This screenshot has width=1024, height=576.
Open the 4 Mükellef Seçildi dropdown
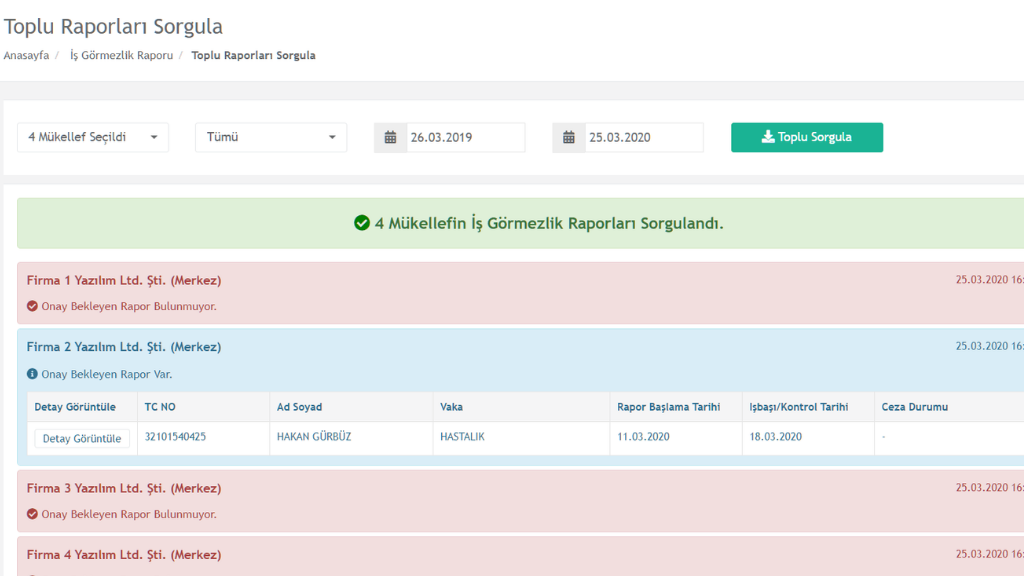(93, 138)
